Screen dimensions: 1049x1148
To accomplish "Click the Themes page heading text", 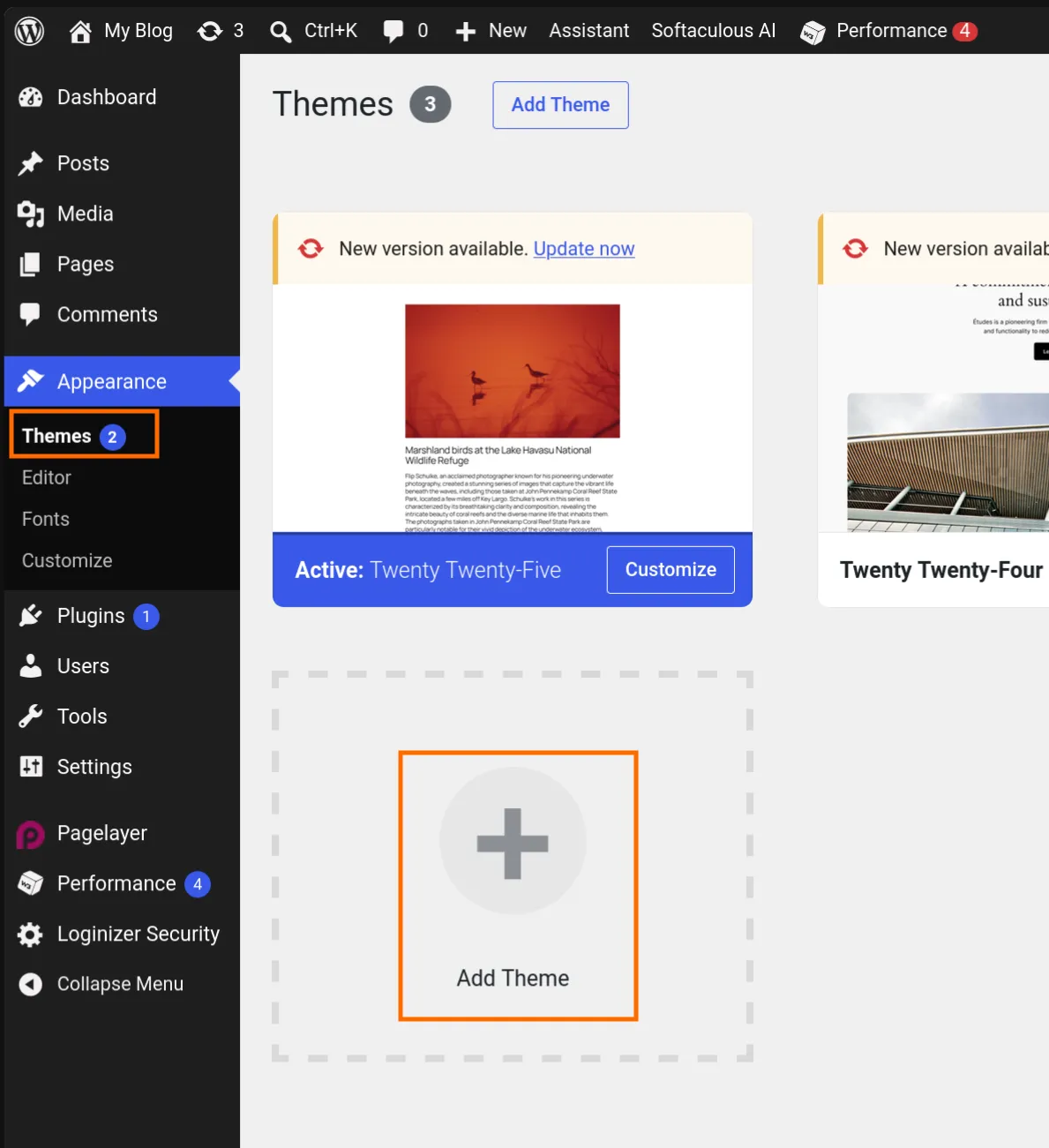I will coord(333,104).
